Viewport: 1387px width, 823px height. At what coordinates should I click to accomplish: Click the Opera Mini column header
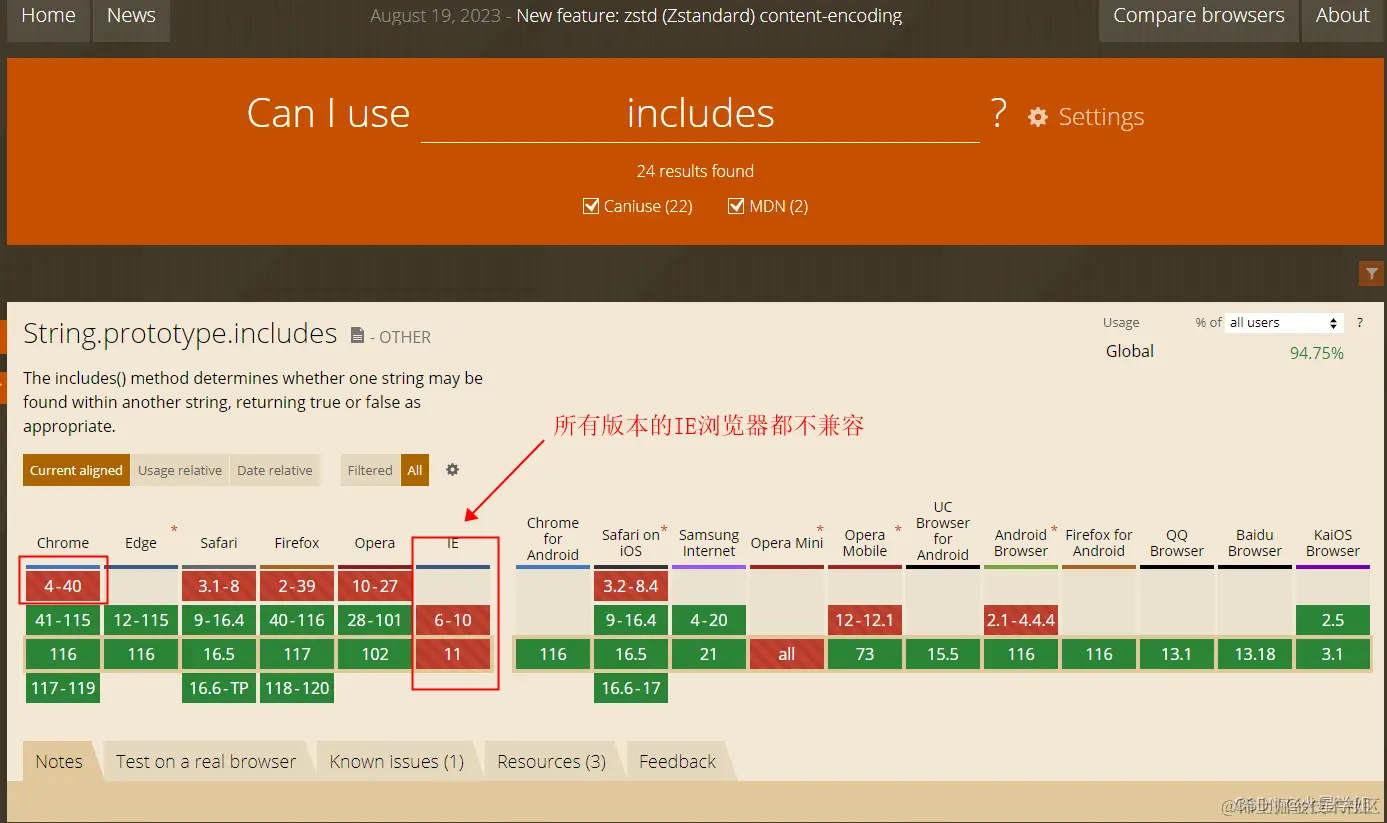(x=787, y=543)
